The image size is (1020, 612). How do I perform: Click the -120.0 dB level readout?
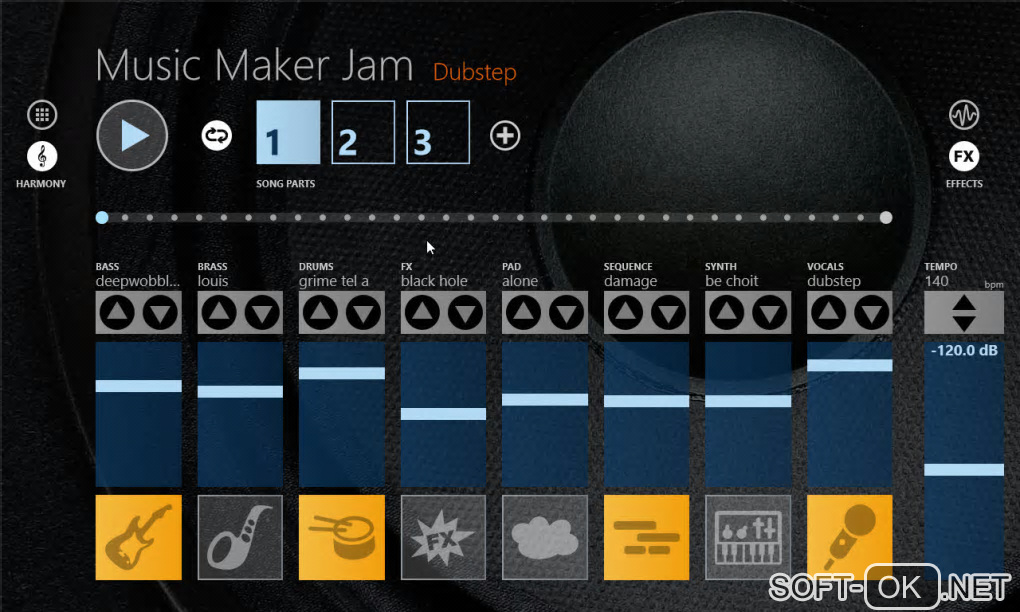tap(964, 351)
